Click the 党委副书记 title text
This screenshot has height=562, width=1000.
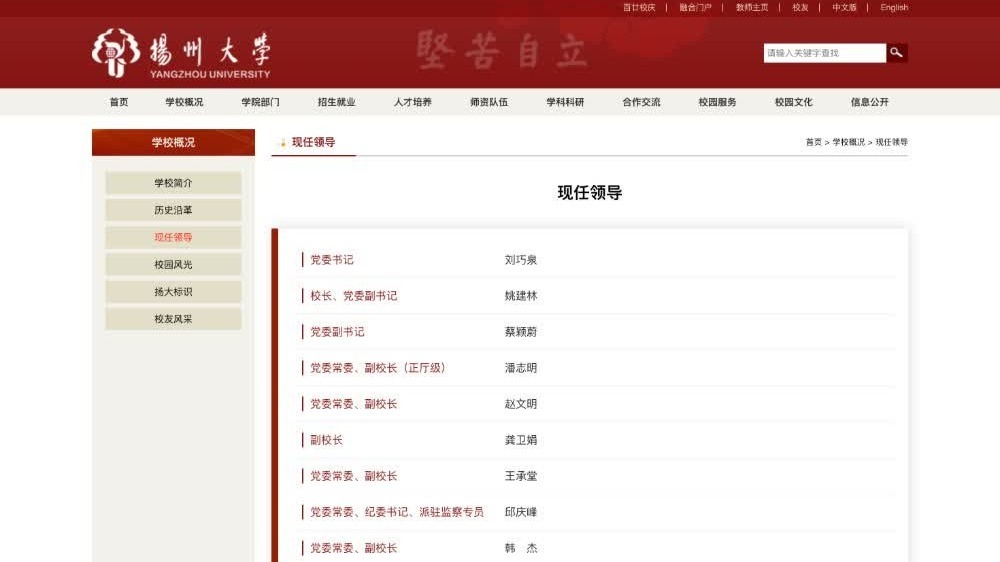coord(337,332)
